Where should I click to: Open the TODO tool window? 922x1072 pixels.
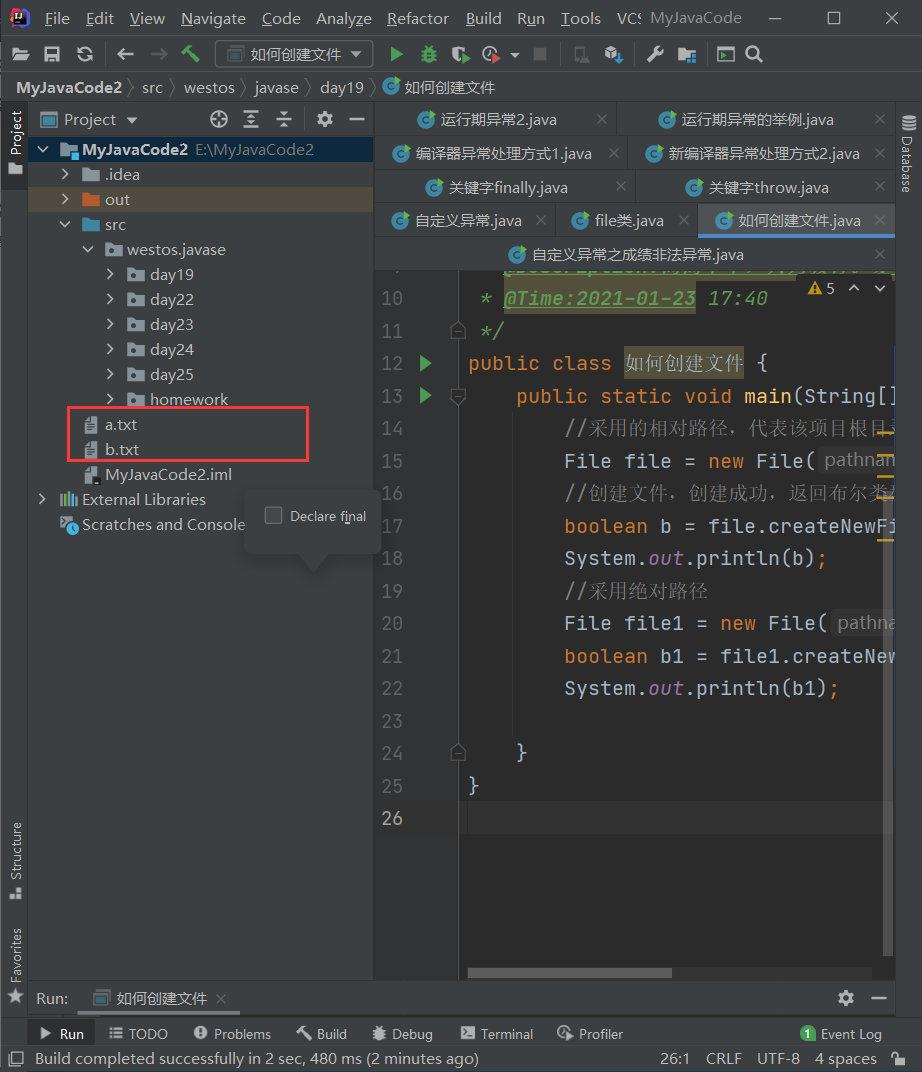click(139, 1034)
